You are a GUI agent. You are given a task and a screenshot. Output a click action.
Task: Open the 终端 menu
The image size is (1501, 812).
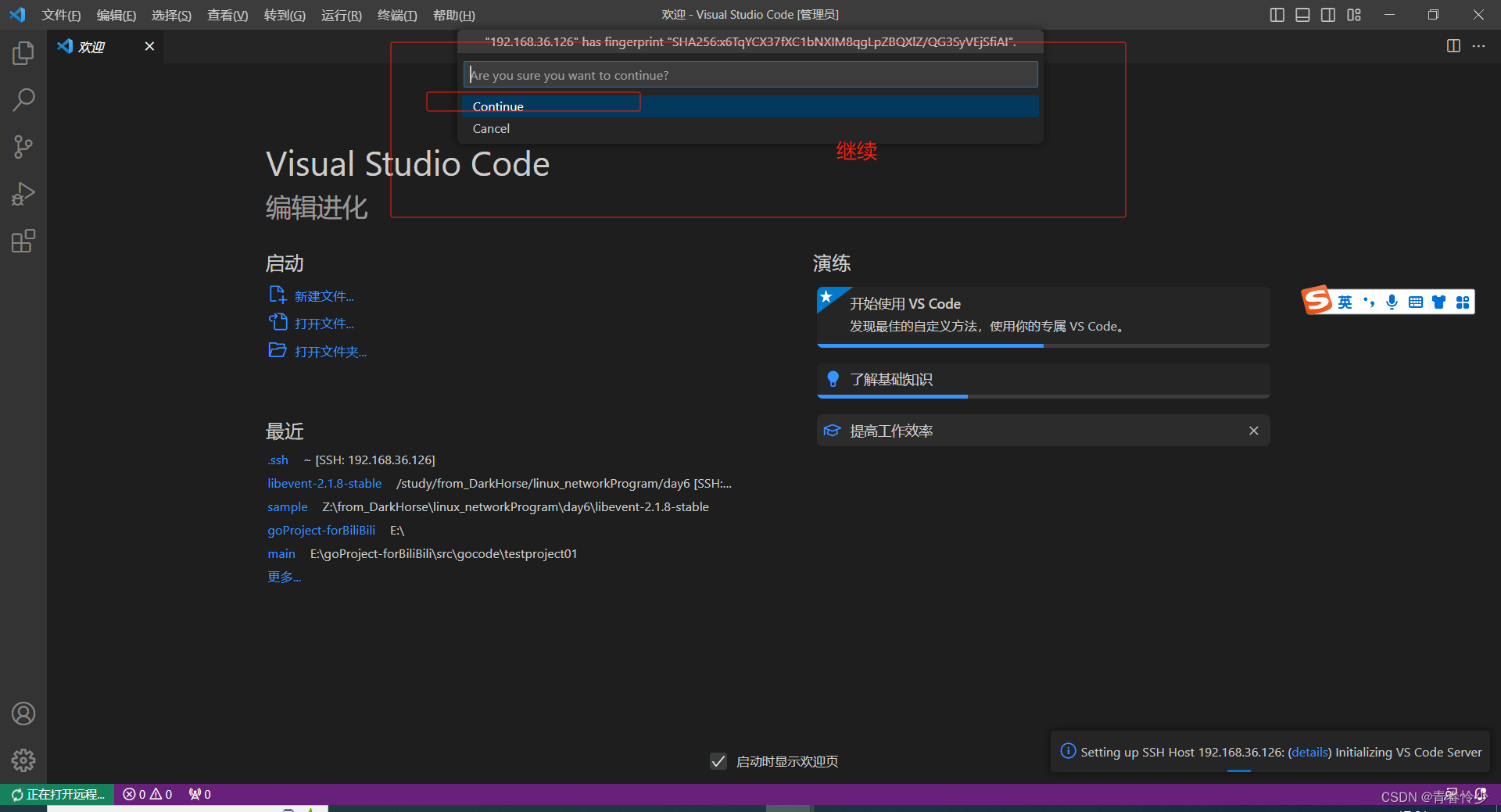[396, 14]
